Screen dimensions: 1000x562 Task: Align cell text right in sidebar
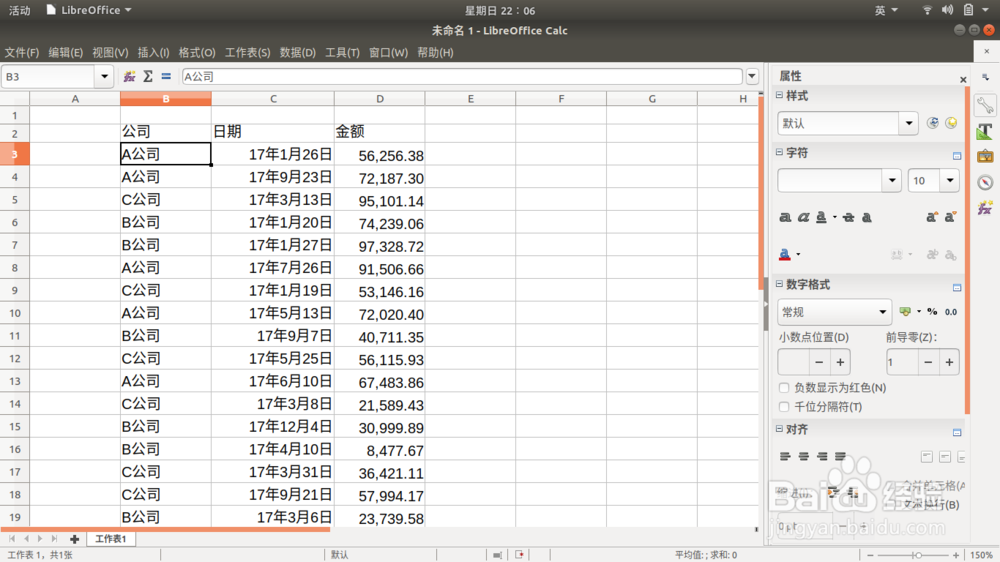point(822,456)
